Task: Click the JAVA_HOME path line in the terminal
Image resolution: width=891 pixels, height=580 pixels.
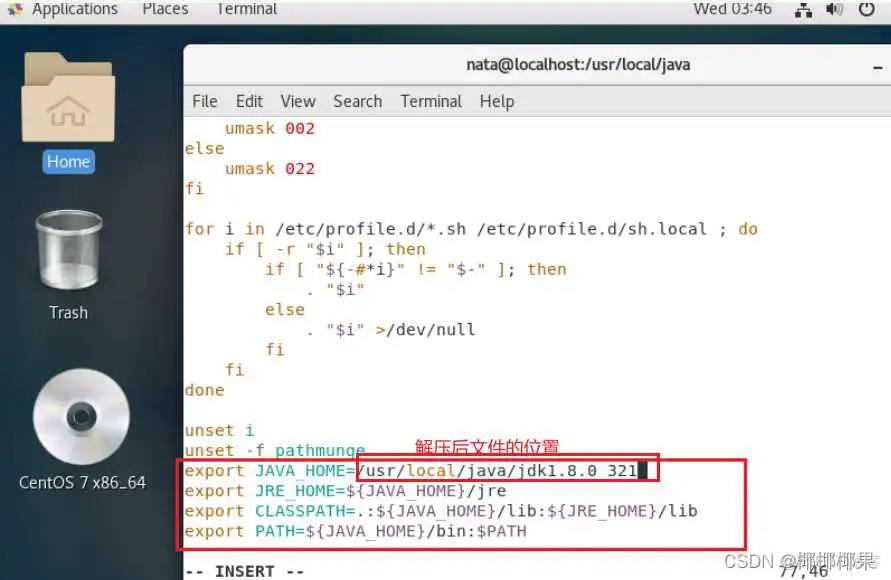Action: click(x=420, y=470)
